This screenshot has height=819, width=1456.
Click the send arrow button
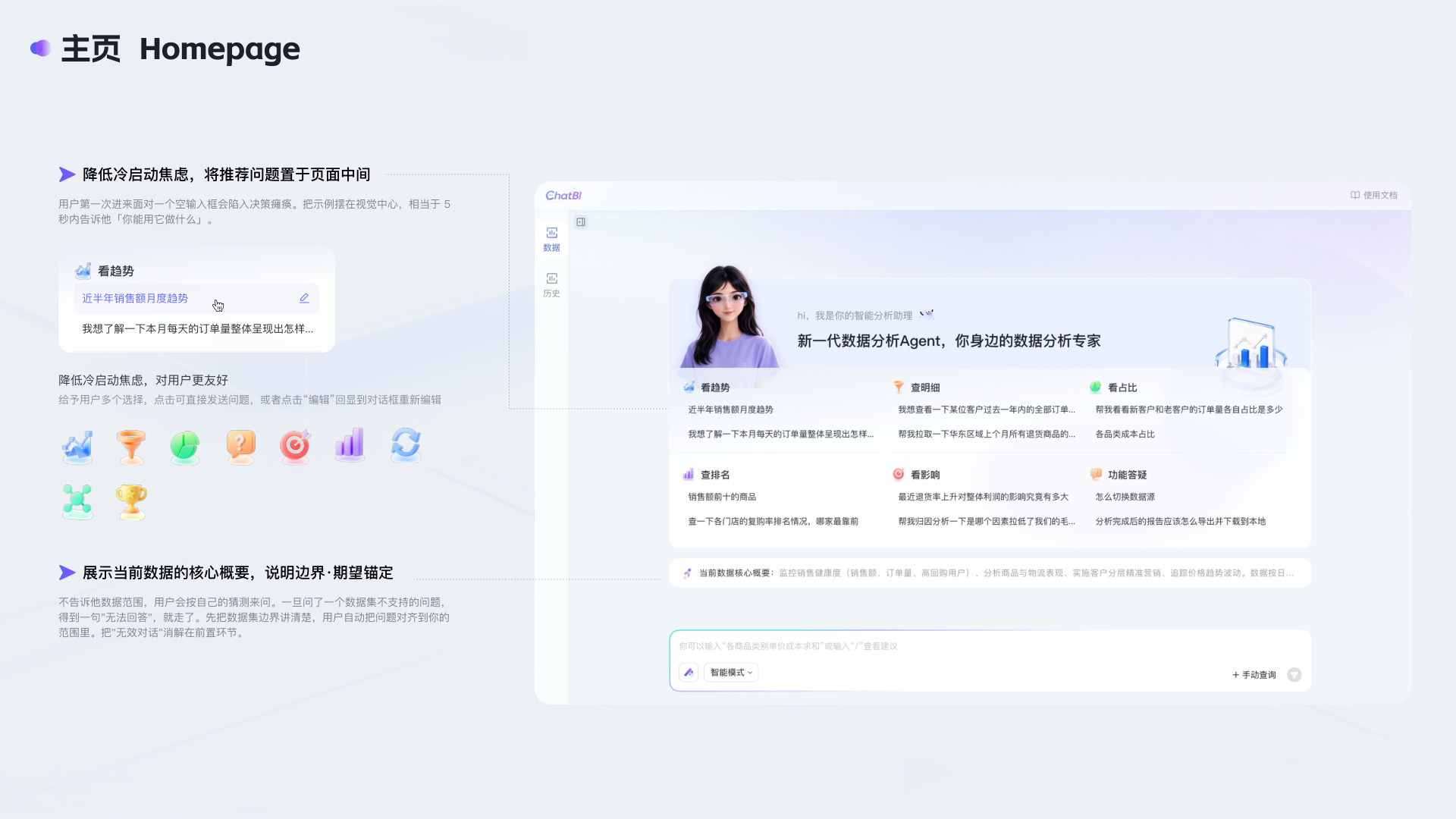pyautogui.click(x=1294, y=675)
